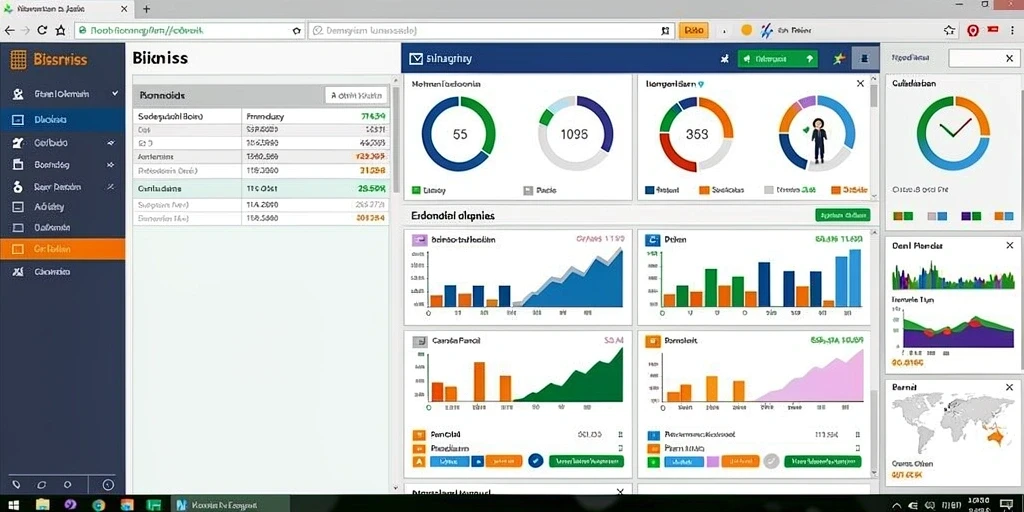
Task: Select the green-highlighted row in the left table
Action: pyautogui.click(x=261, y=188)
